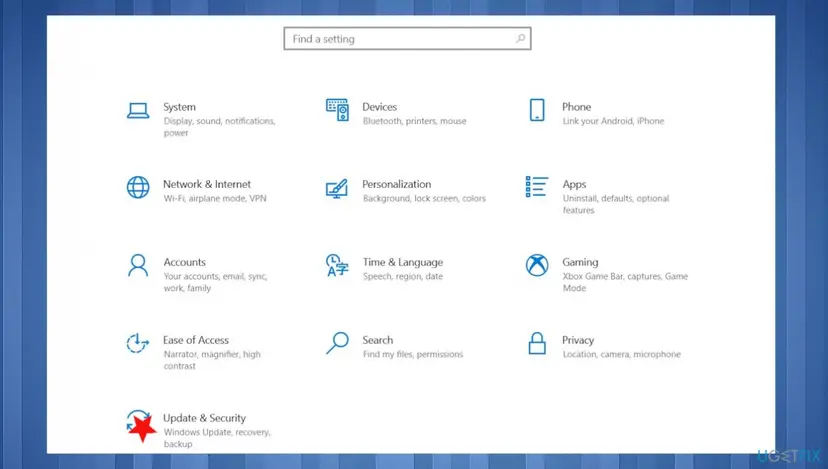The width and height of the screenshot is (828, 469).
Task: Click 'Speech, region, date' description
Action: click(x=403, y=276)
